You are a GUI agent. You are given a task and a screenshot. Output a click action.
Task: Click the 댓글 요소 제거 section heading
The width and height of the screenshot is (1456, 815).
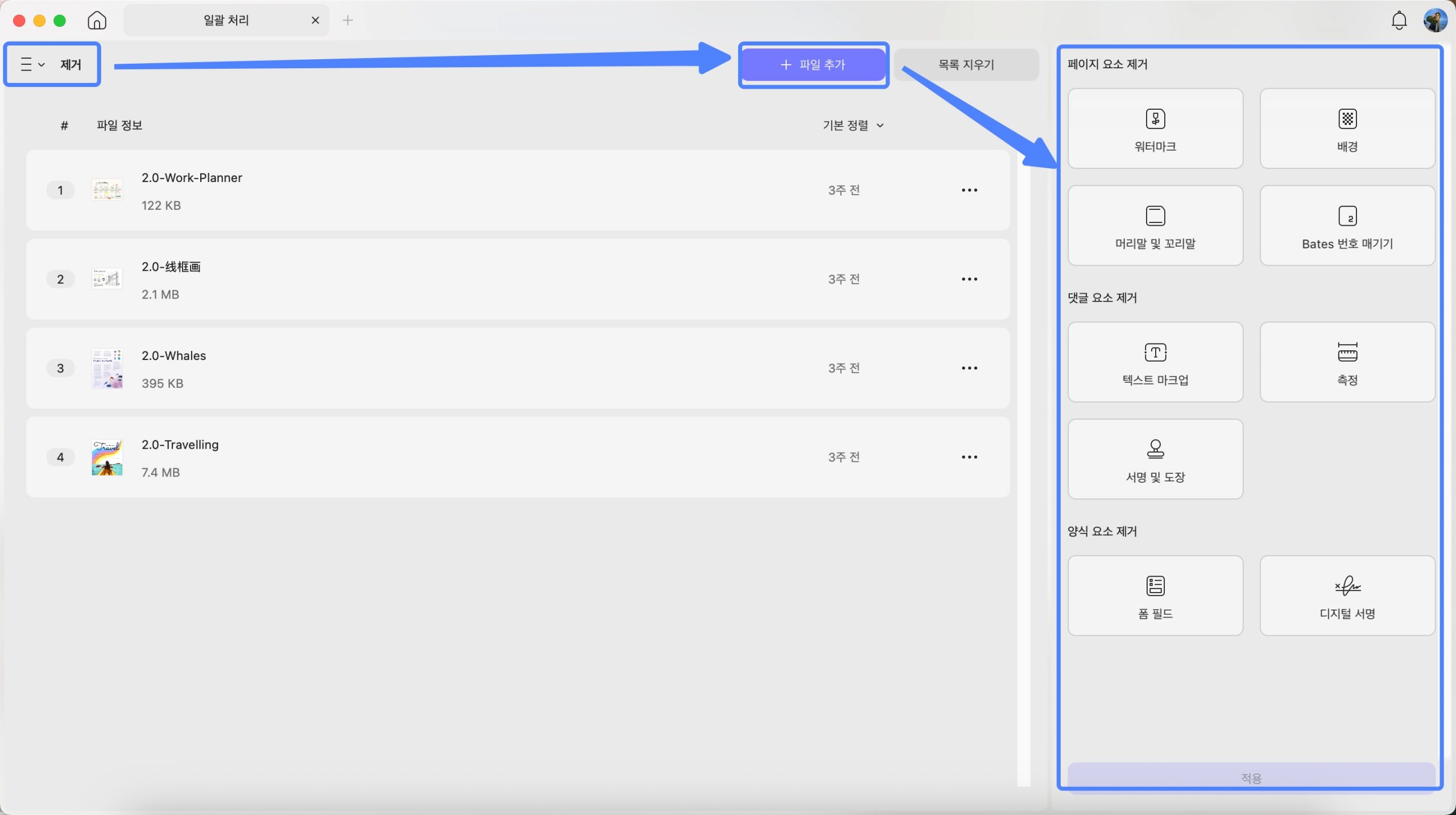click(1102, 298)
